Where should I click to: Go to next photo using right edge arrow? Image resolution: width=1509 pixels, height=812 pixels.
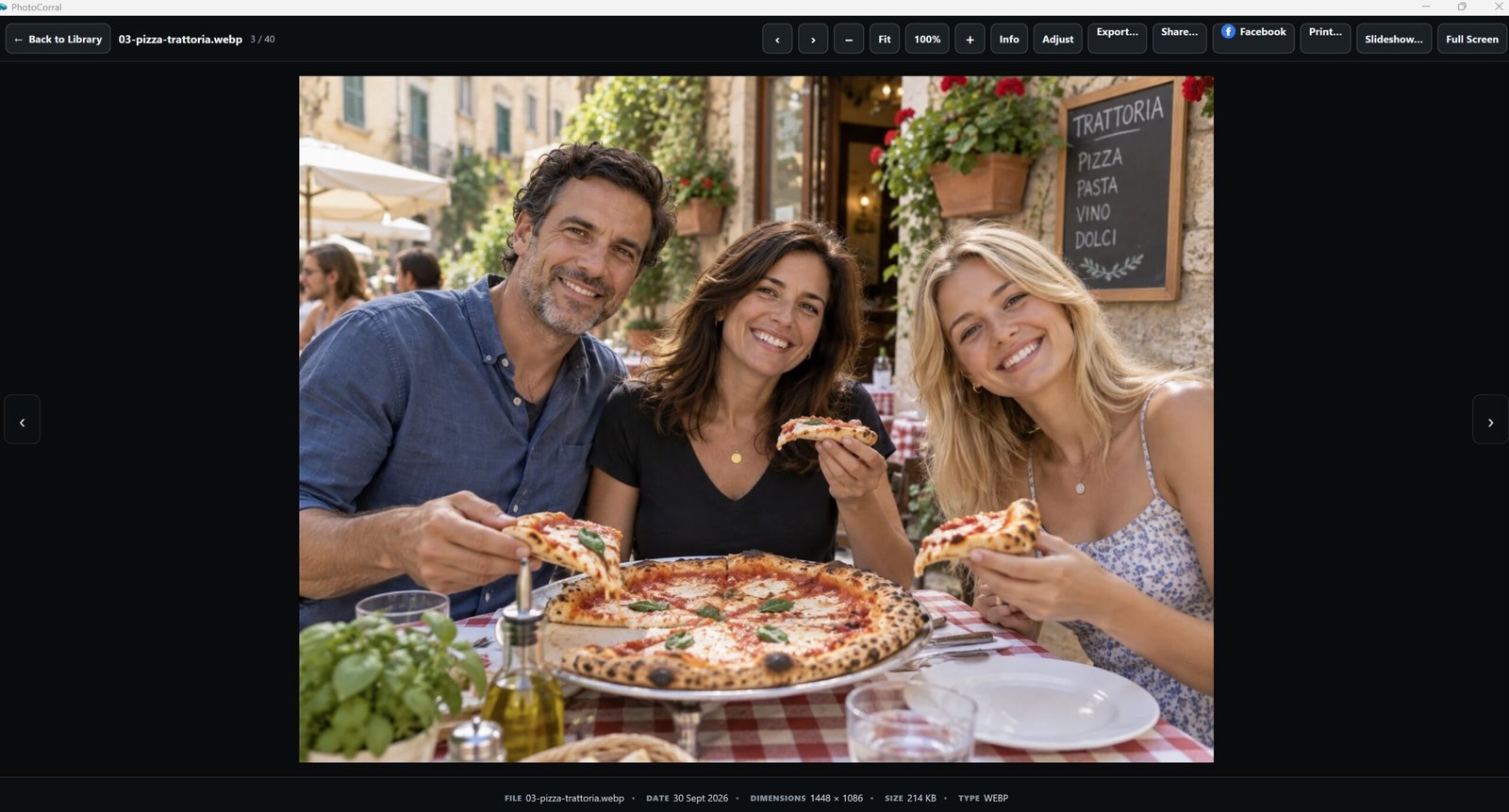click(x=1490, y=420)
